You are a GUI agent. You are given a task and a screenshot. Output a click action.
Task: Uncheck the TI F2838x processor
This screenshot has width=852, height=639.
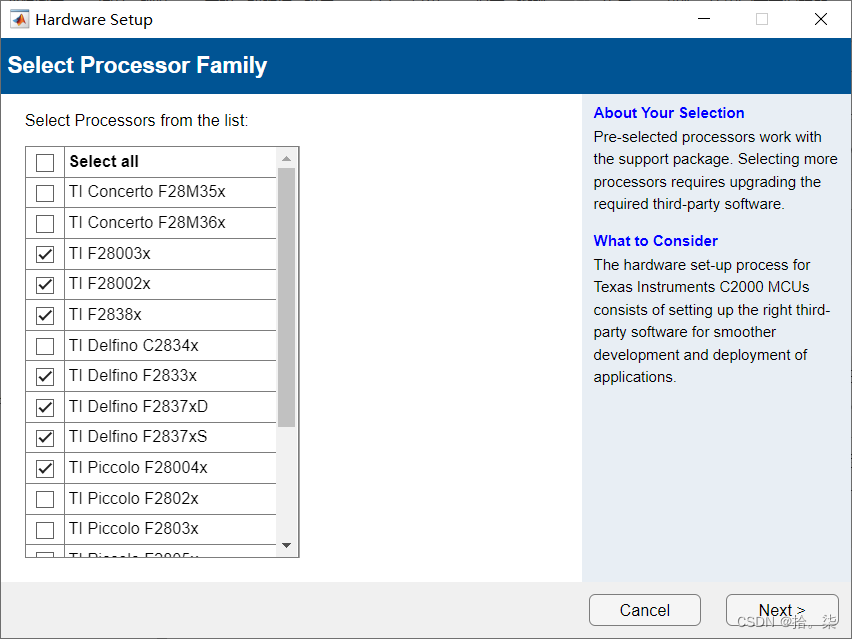(x=45, y=315)
